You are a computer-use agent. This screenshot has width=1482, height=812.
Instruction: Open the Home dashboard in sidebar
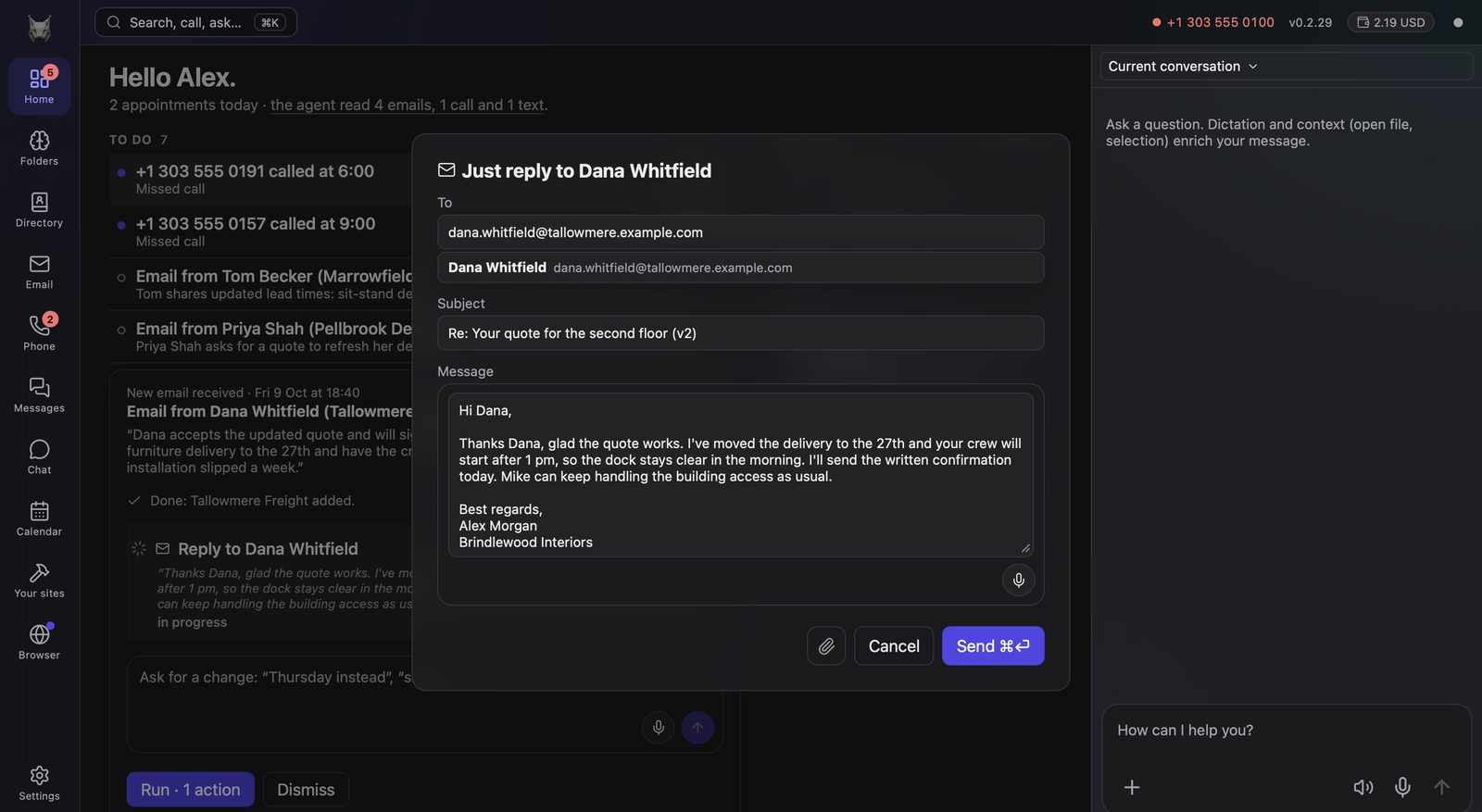39,86
